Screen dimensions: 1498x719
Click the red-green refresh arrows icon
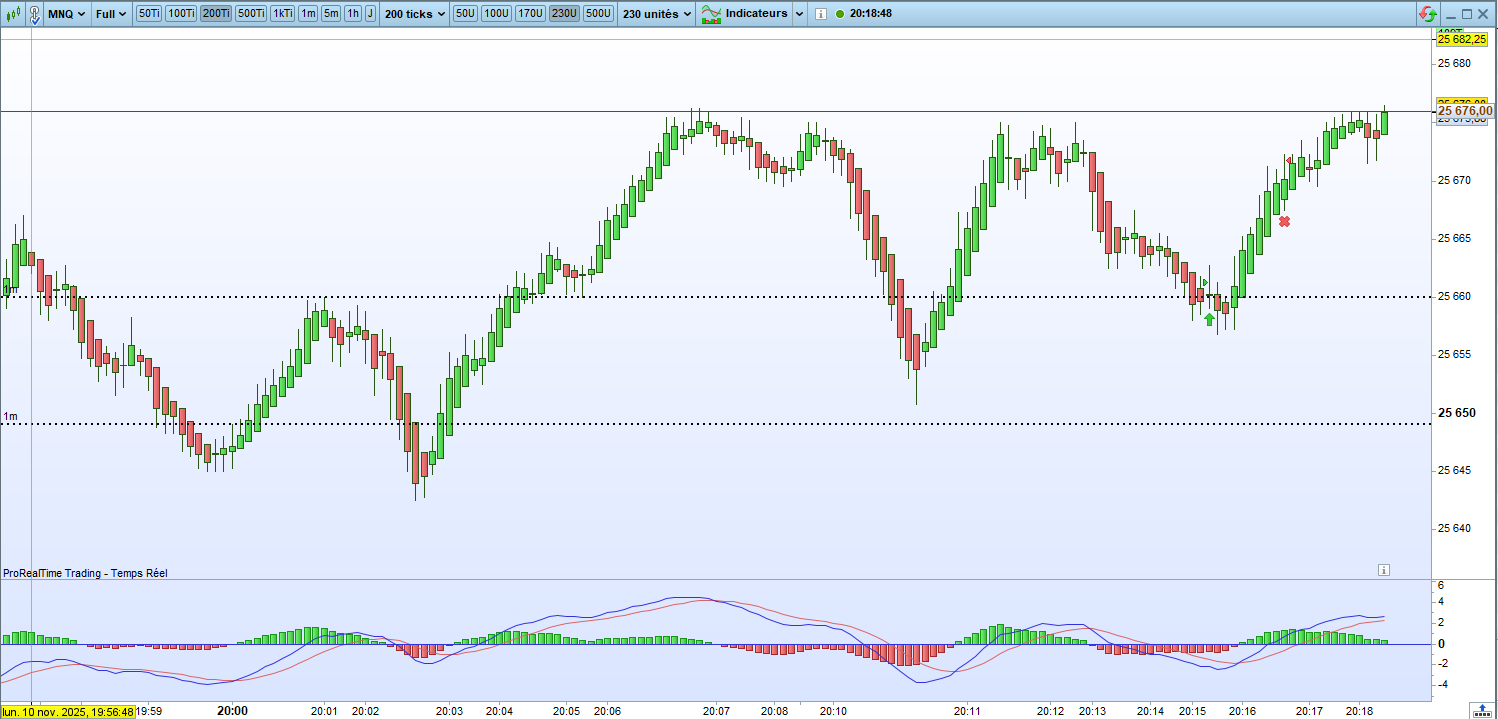pos(1429,14)
